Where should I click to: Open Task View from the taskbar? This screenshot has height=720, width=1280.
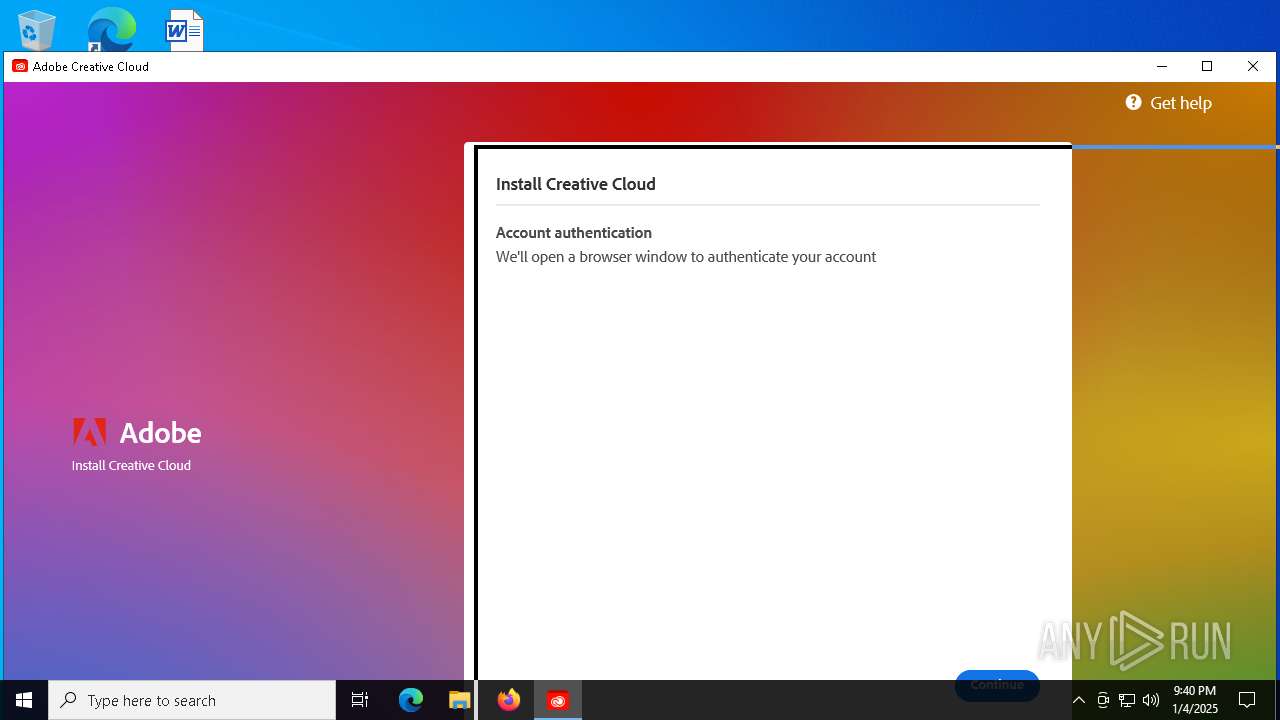coord(360,700)
